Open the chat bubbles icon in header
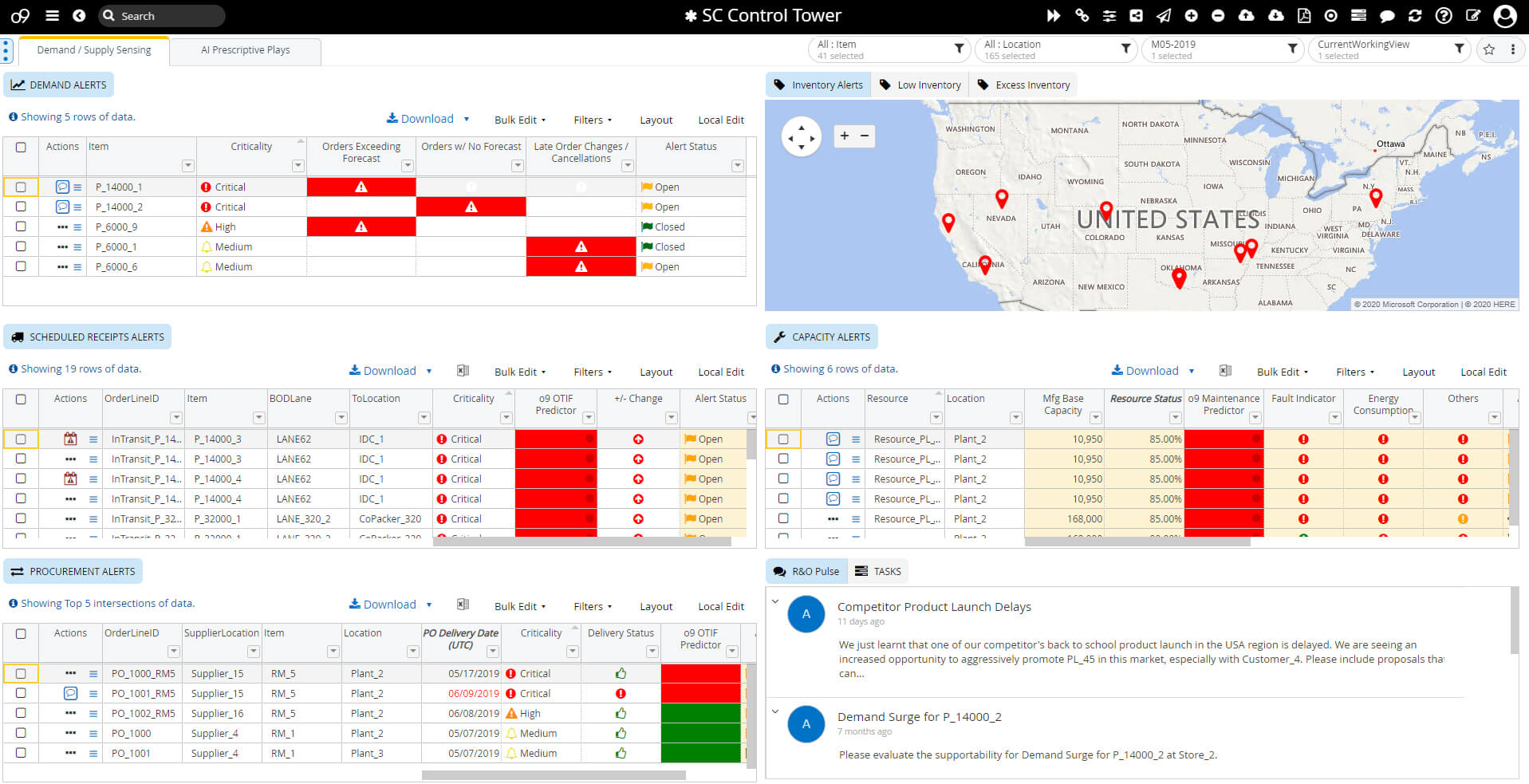1529x784 pixels. coord(1387,16)
